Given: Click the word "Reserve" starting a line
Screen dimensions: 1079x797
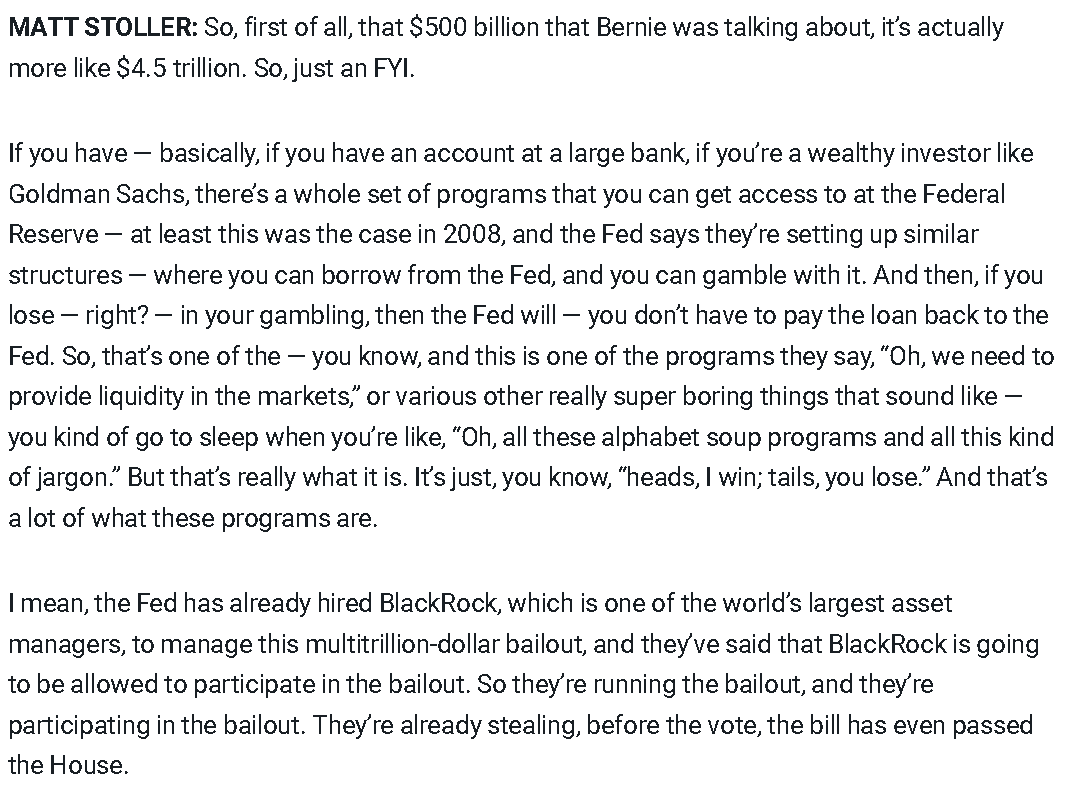Looking at the screenshot, I should (54, 235).
